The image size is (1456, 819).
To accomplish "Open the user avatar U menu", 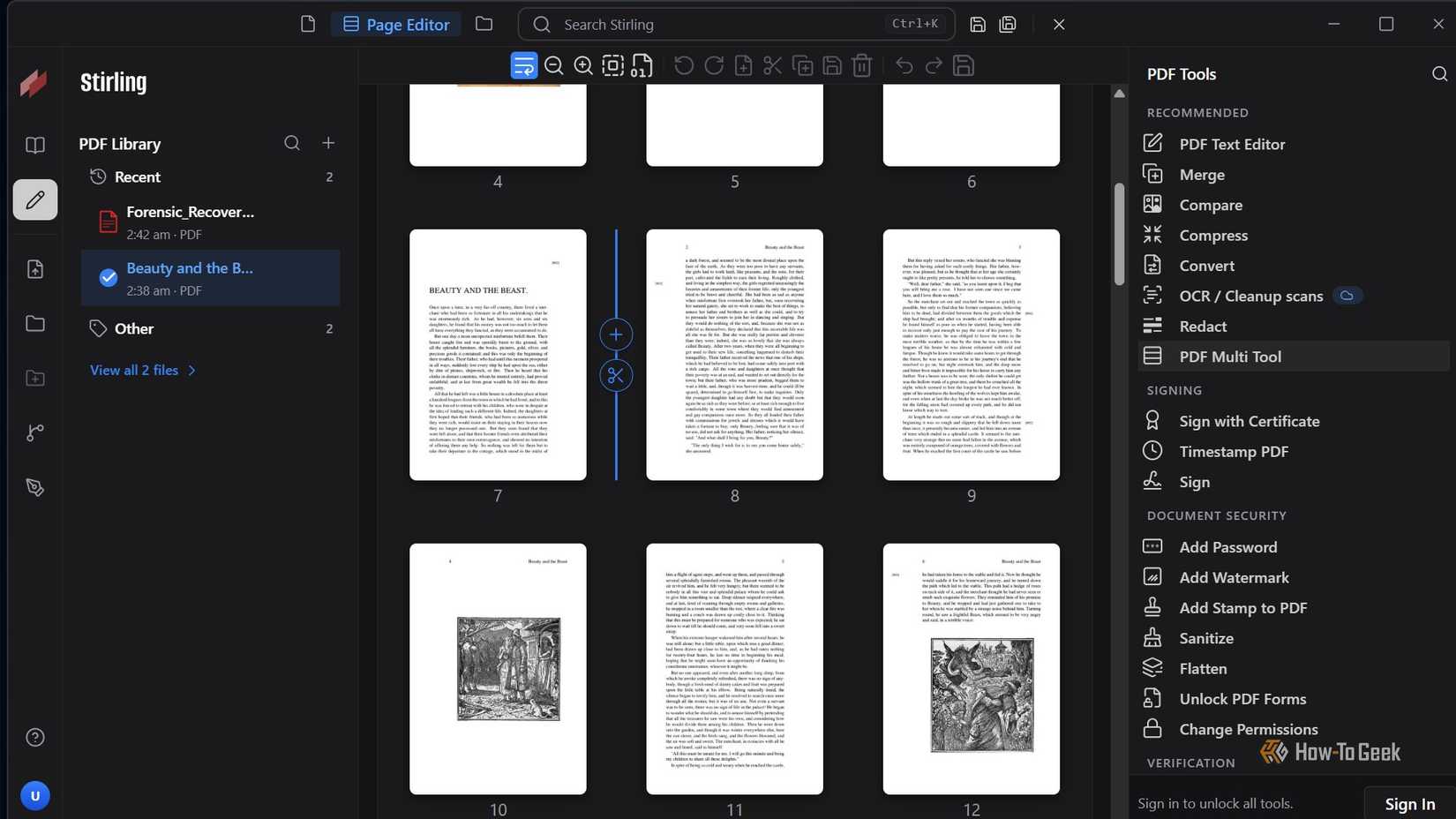I will [x=35, y=795].
